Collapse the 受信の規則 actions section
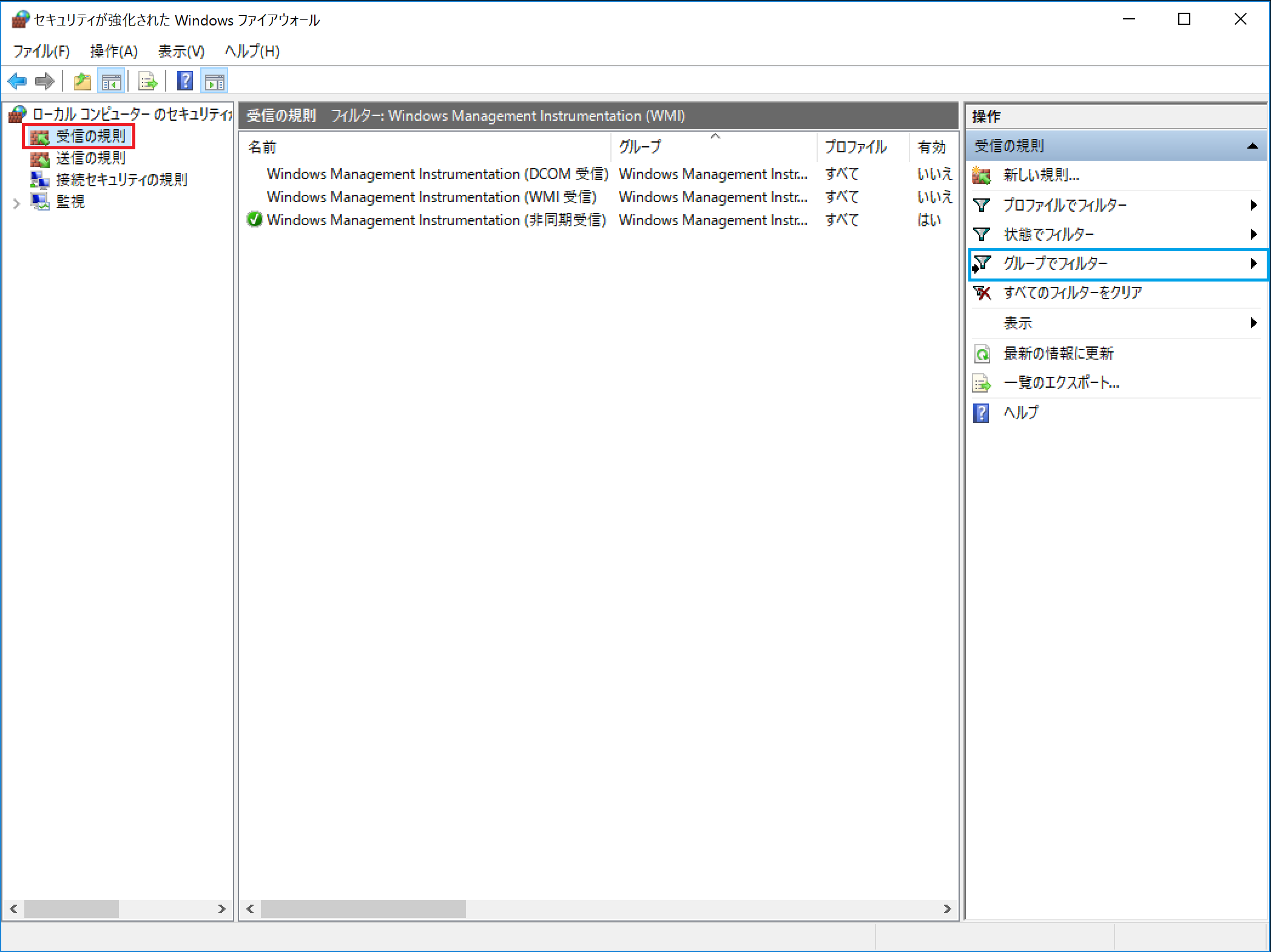Image resolution: width=1271 pixels, height=952 pixels. (x=1252, y=146)
